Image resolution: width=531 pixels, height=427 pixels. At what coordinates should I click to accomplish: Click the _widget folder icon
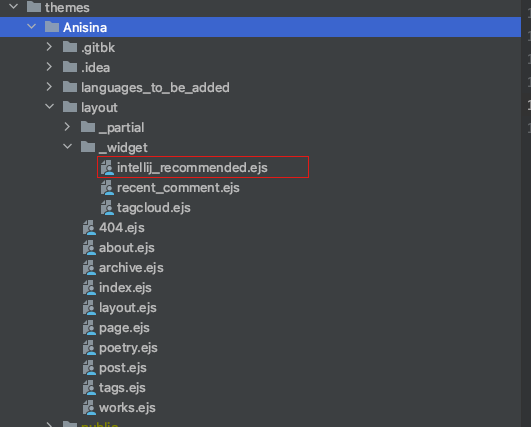(88, 147)
